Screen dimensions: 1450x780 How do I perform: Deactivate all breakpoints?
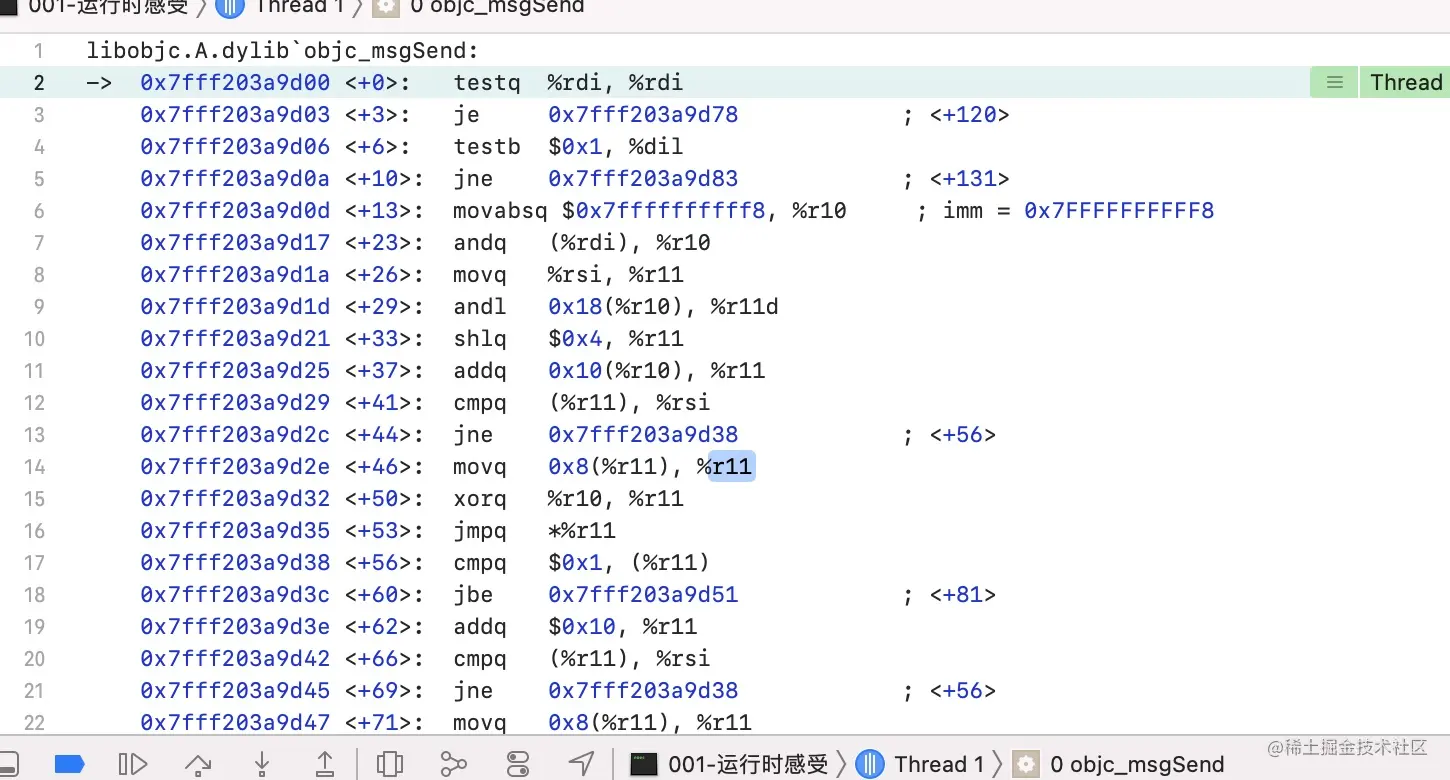tap(69, 763)
